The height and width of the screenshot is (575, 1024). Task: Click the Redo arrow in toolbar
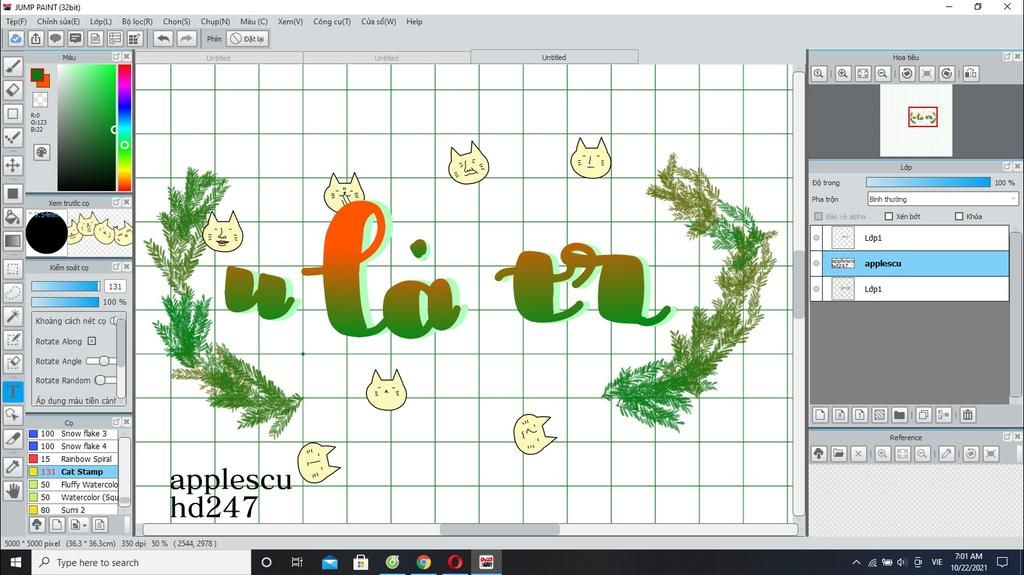click(186, 39)
